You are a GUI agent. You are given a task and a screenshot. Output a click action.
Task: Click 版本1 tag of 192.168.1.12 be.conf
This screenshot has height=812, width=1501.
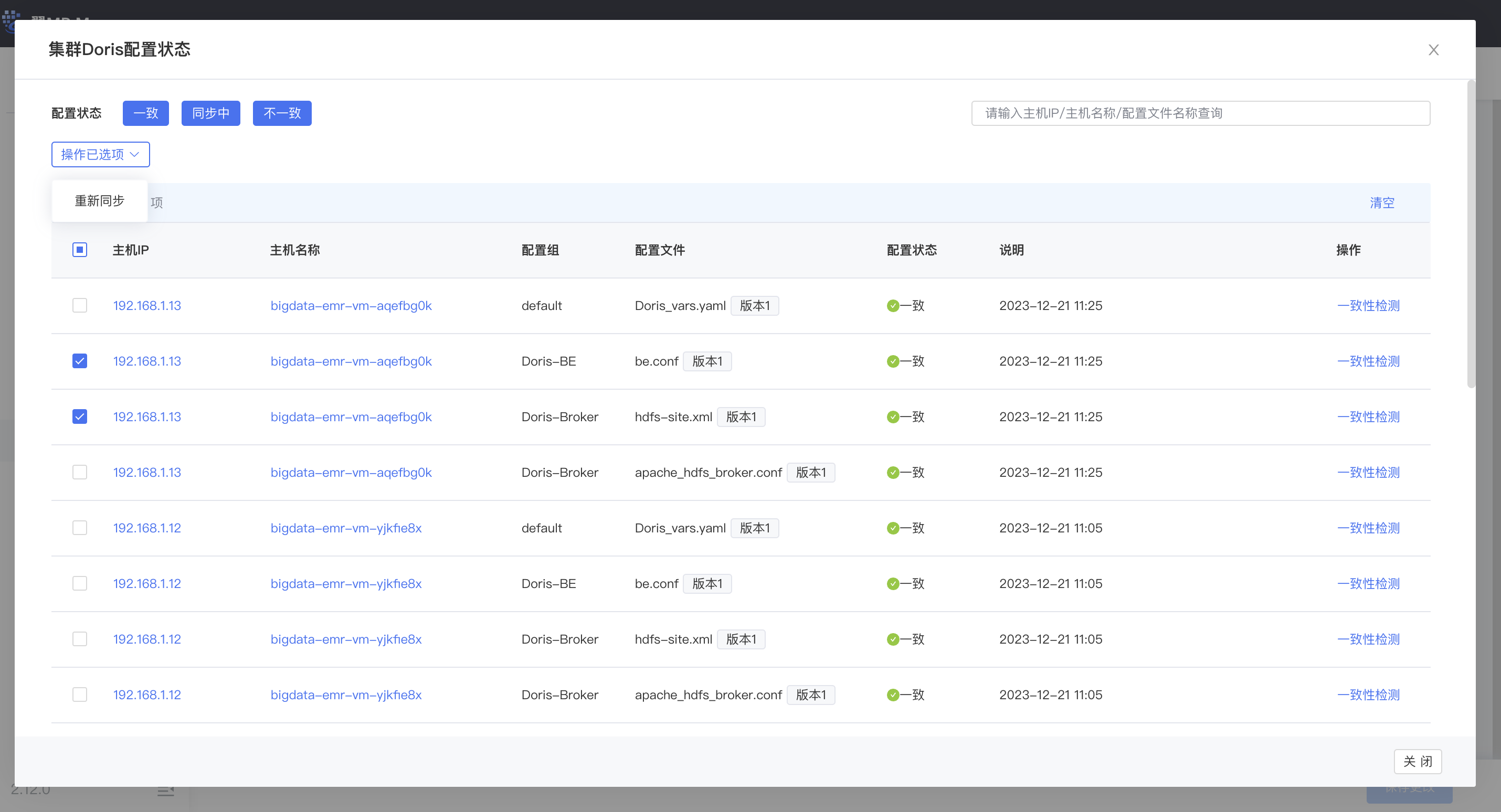pyautogui.click(x=707, y=584)
